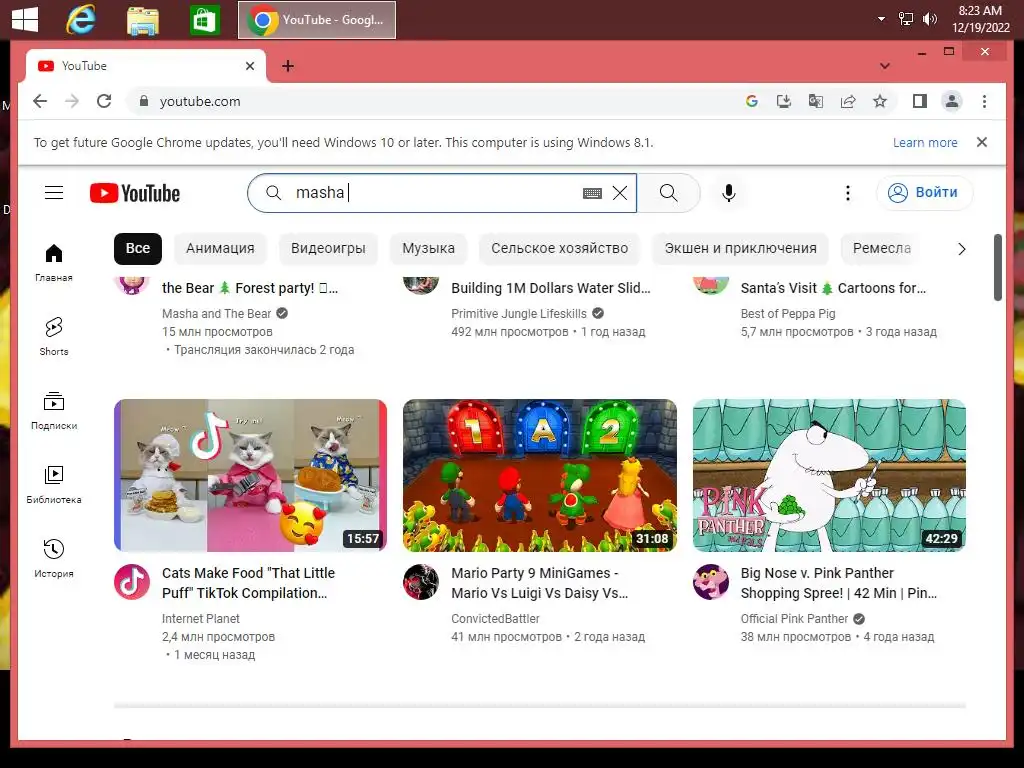Viewport: 1024px width, 768px height.
Task: Open Official Pink Panther channel link
Action: (x=793, y=618)
